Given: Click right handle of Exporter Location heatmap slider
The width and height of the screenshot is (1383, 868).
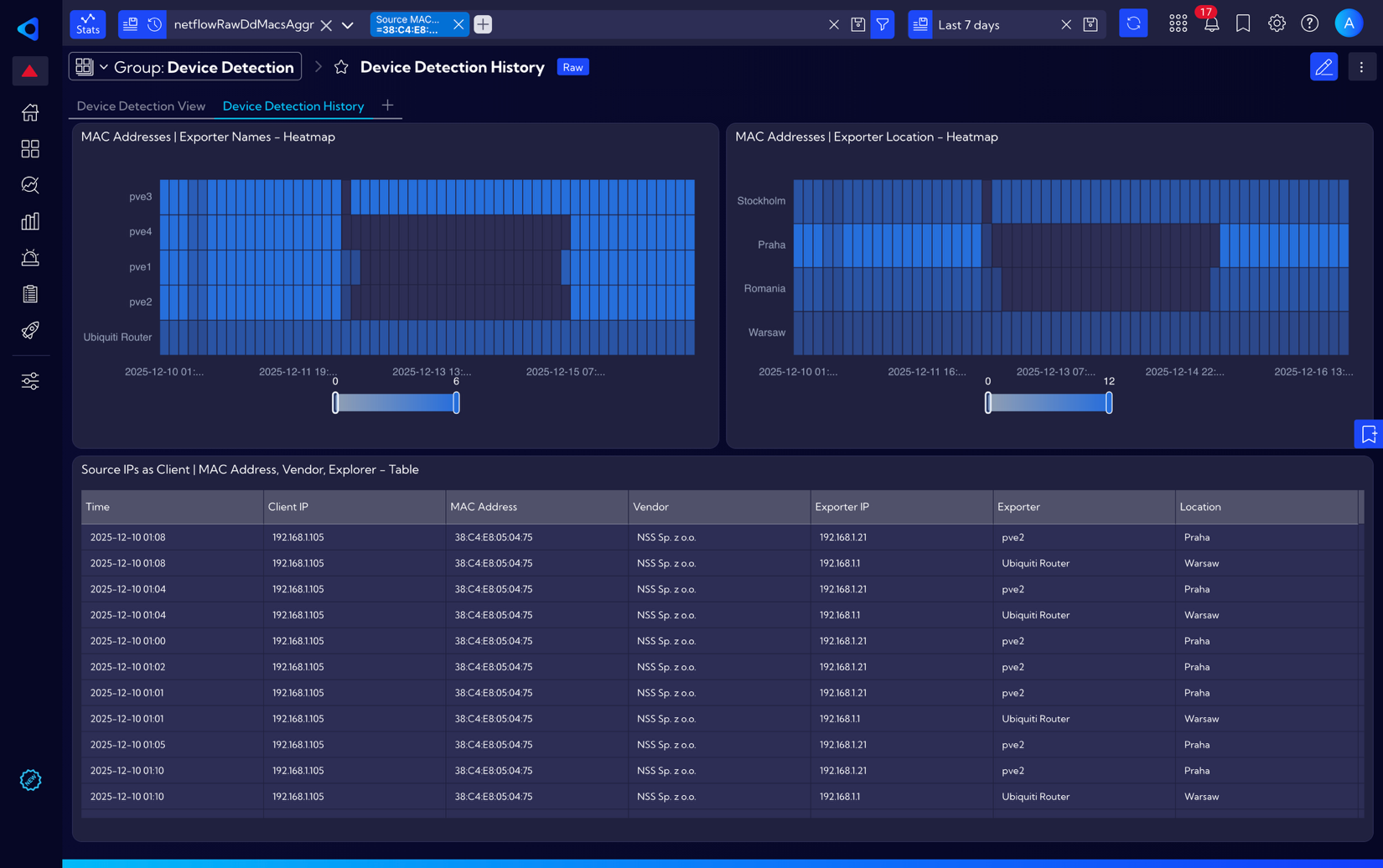Looking at the screenshot, I should coord(1109,403).
